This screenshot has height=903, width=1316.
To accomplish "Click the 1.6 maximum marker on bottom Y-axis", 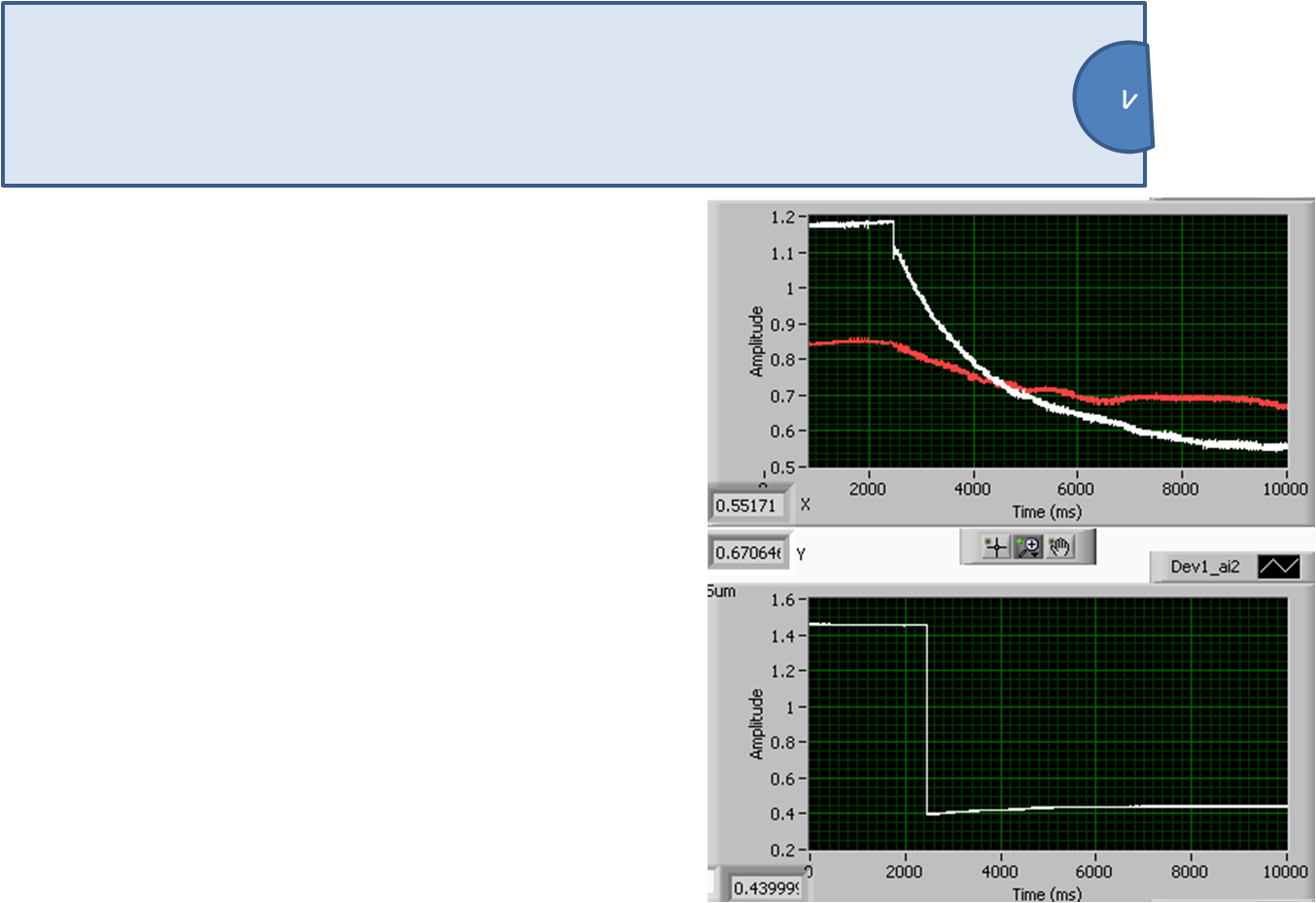I will pyautogui.click(x=782, y=600).
